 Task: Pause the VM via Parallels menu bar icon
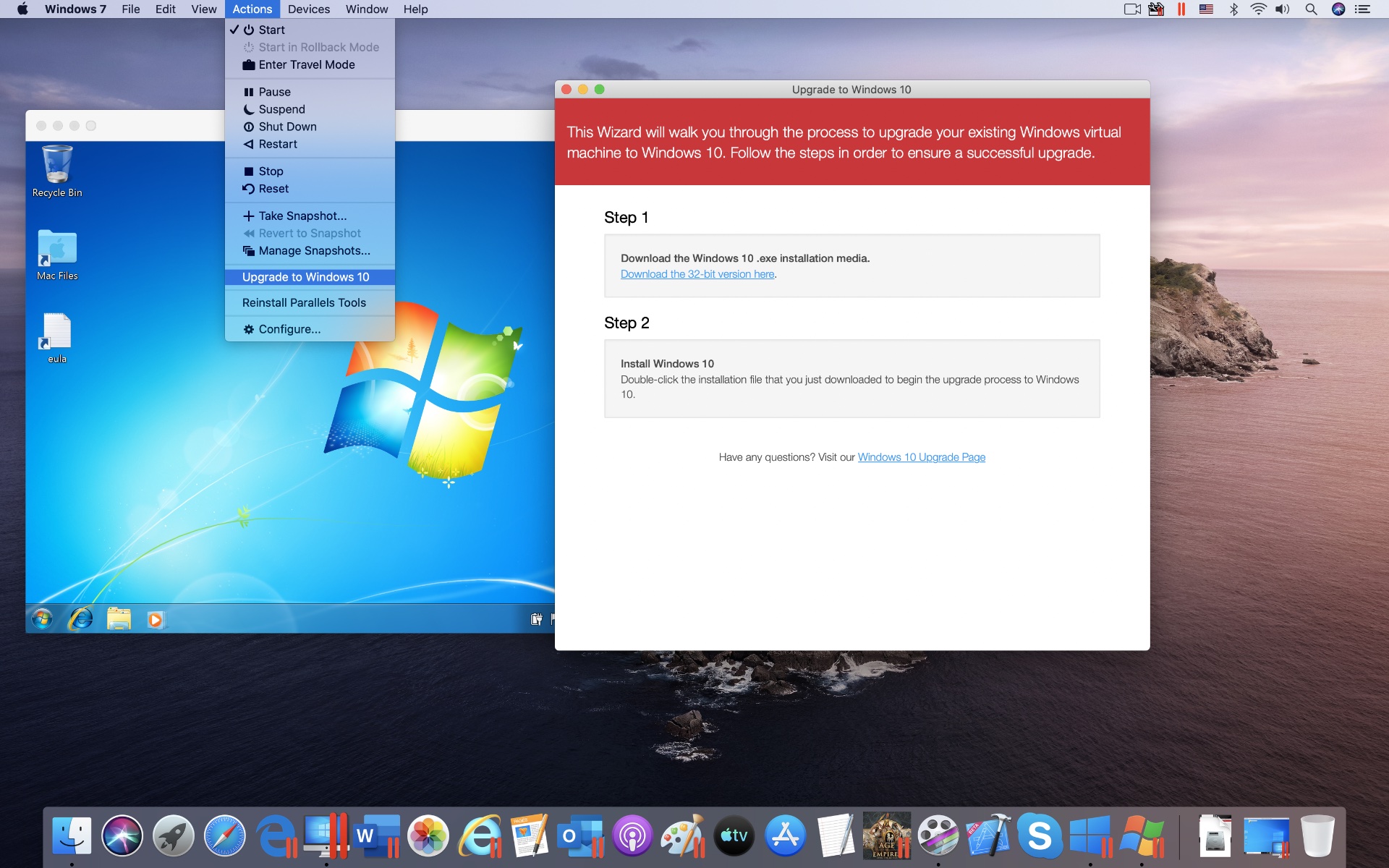tap(1181, 9)
